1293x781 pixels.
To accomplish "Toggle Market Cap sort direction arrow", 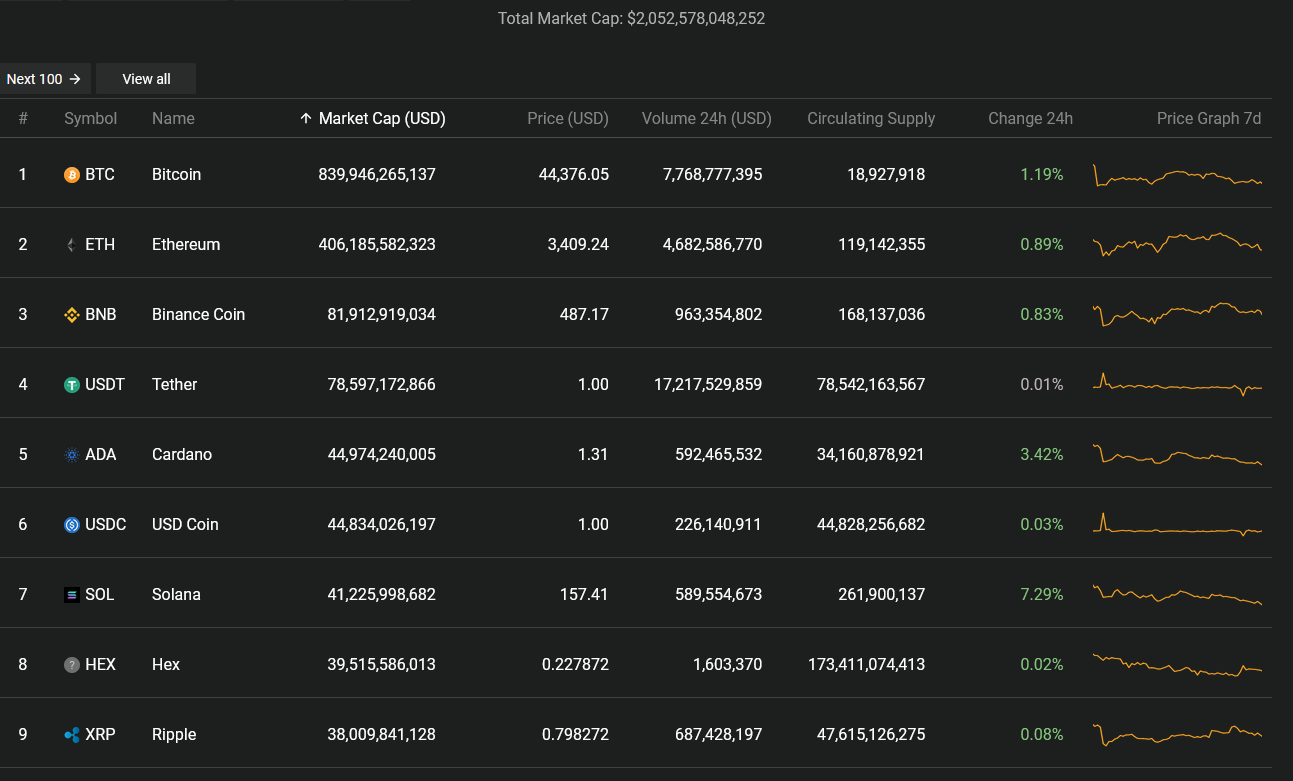I will tap(306, 118).
